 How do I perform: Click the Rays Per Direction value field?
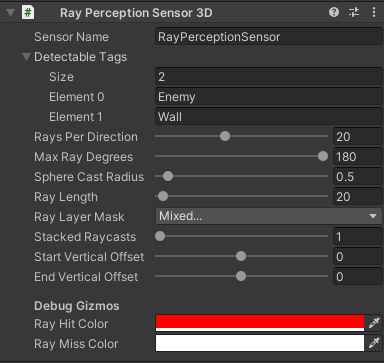(358, 137)
